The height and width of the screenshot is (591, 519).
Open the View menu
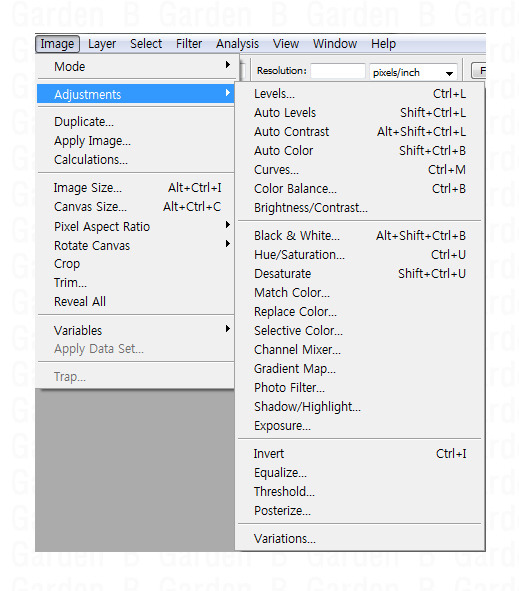click(286, 44)
